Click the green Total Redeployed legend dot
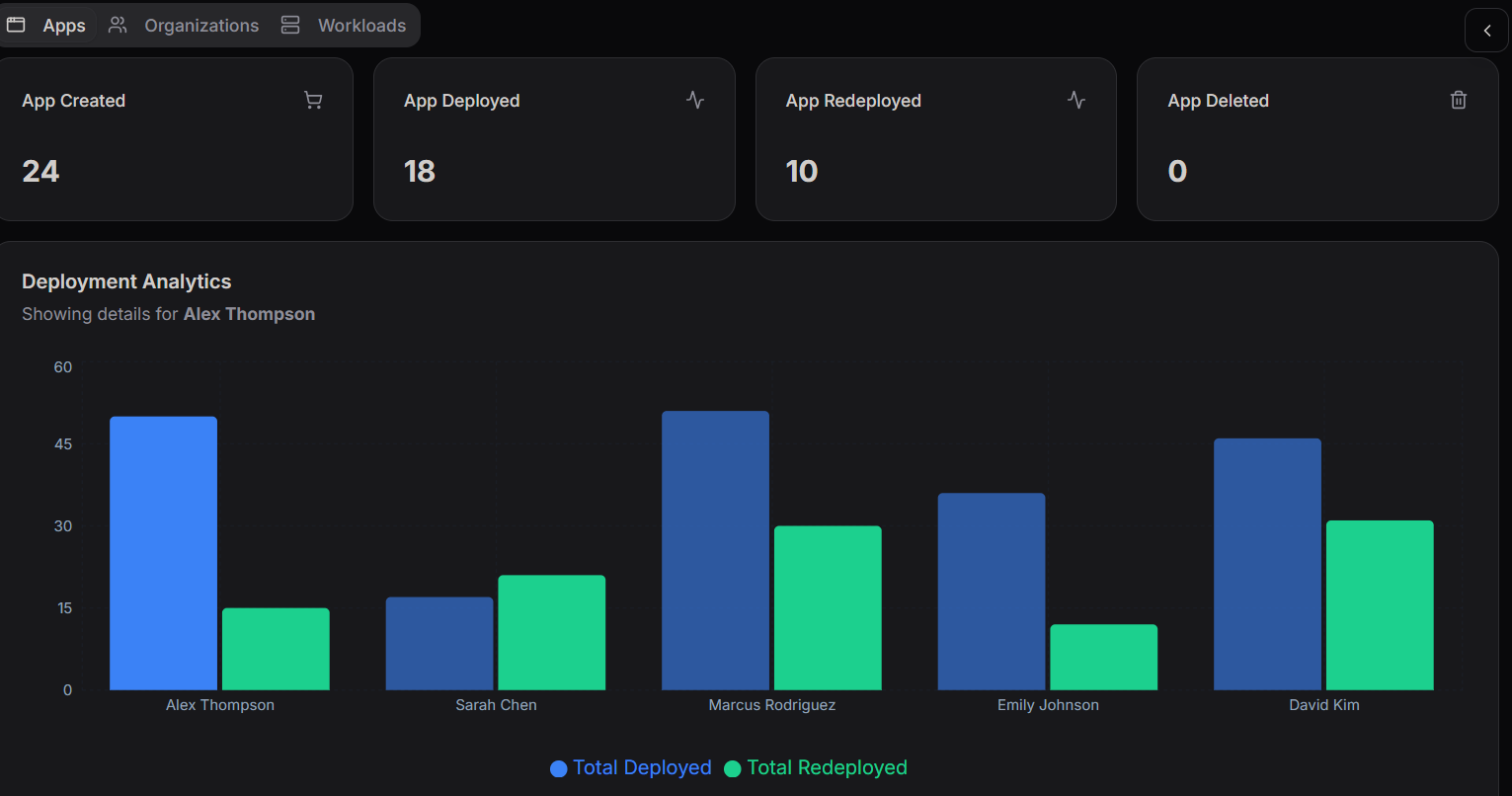The image size is (1512, 796). [733, 768]
